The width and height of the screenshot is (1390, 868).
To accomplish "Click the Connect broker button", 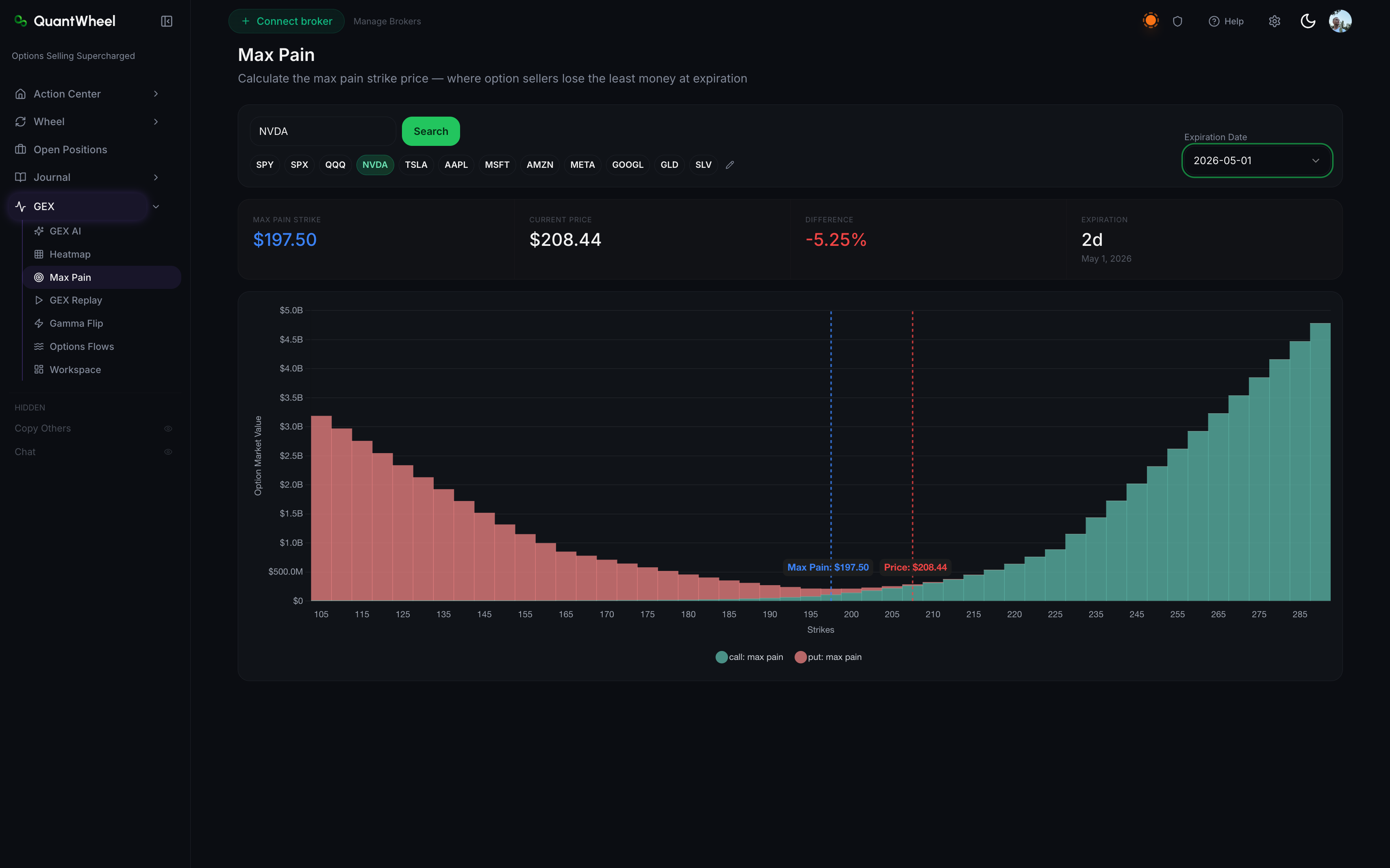I will click(287, 21).
